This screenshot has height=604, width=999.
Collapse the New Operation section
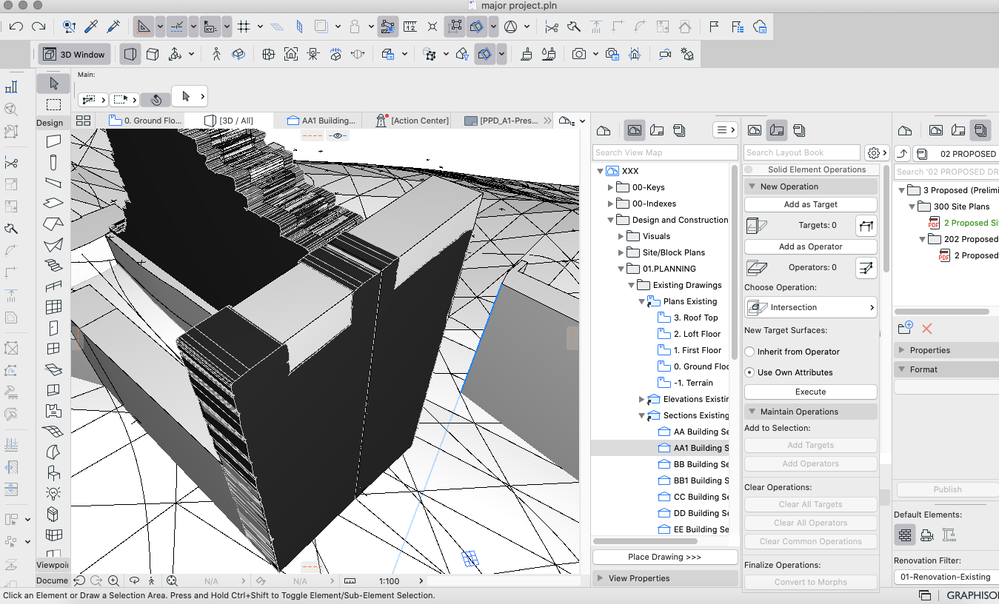point(751,187)
